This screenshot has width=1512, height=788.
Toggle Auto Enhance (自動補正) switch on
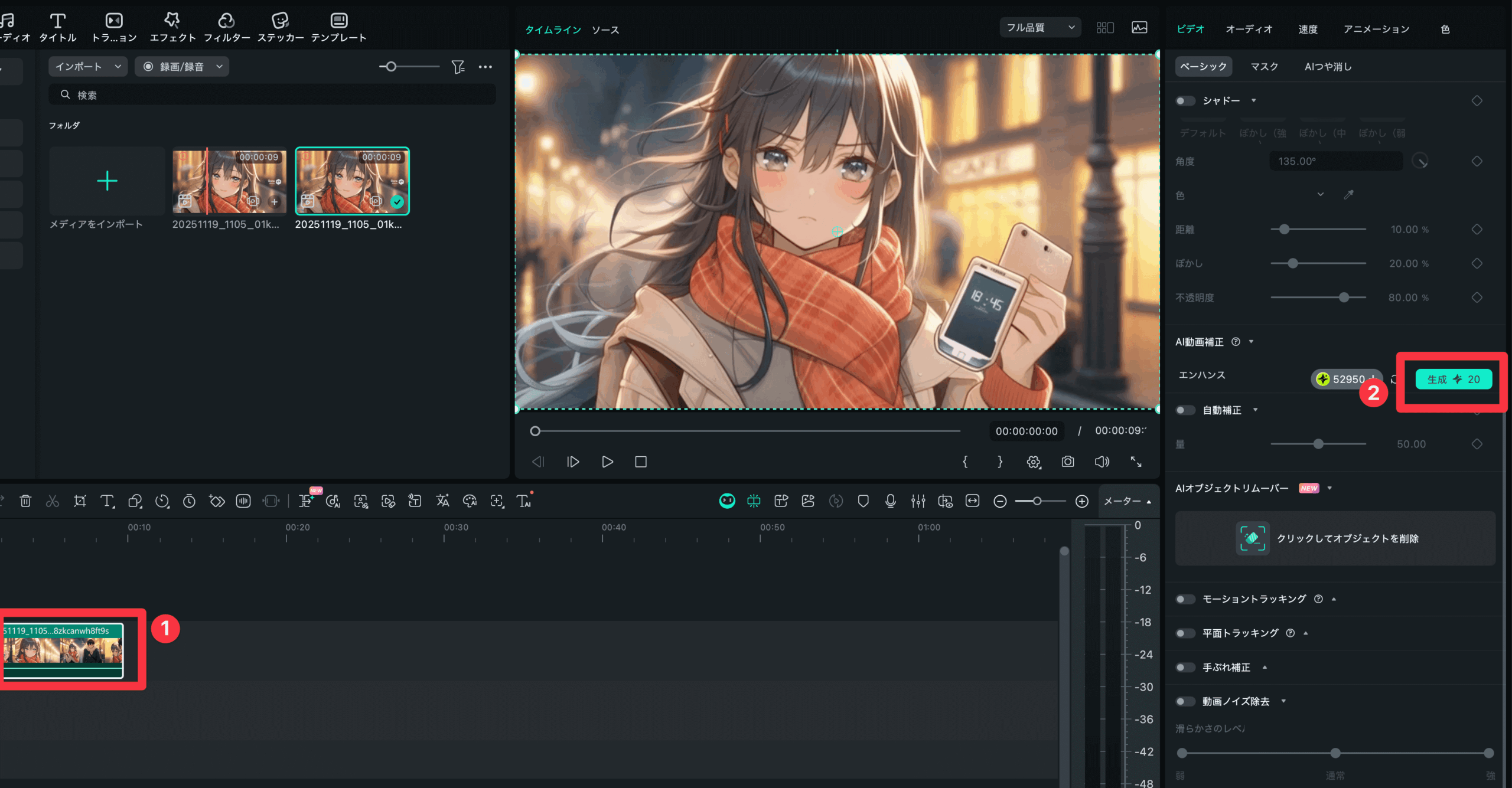click(x=1184, y=410)
